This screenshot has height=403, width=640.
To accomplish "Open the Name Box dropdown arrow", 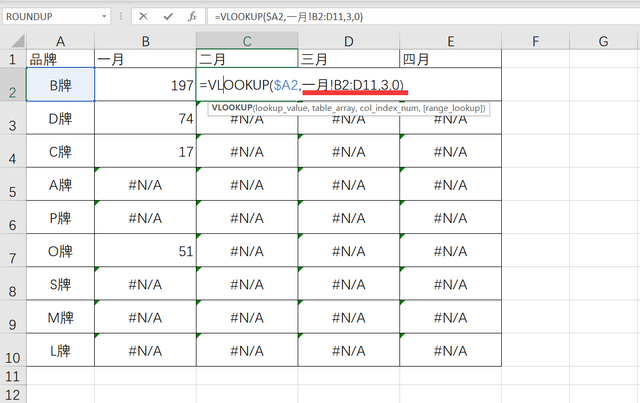I will point(104,16).
